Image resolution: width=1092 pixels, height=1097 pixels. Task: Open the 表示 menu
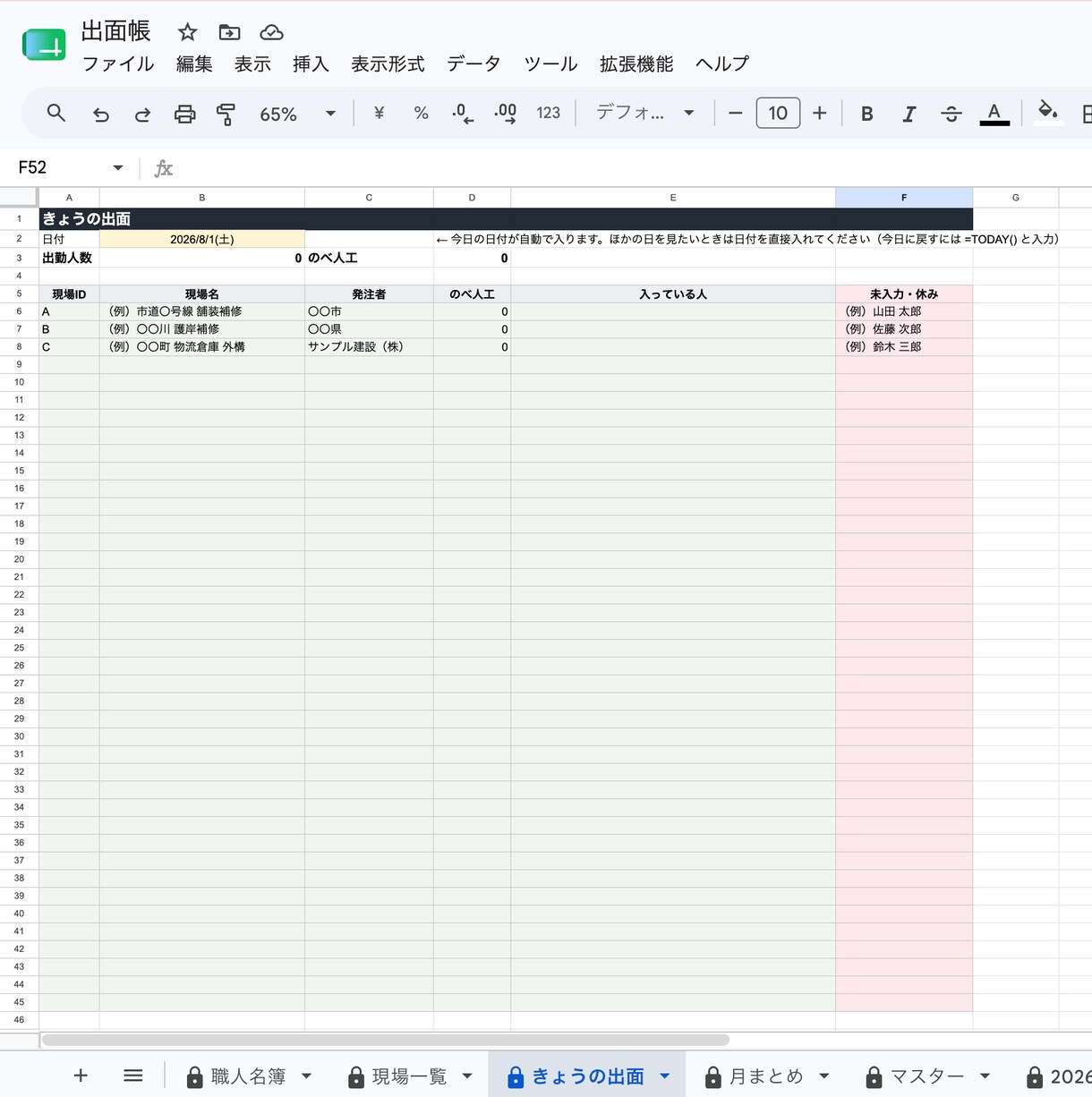tap(252, 64)
